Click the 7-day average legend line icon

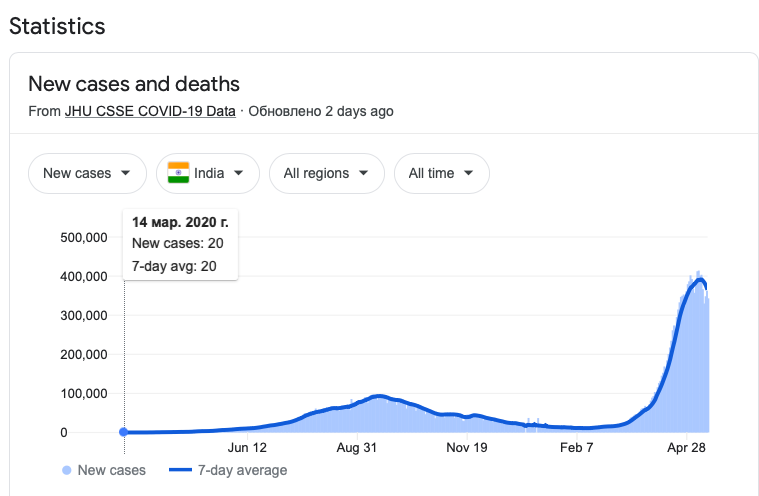coord(181,470)
